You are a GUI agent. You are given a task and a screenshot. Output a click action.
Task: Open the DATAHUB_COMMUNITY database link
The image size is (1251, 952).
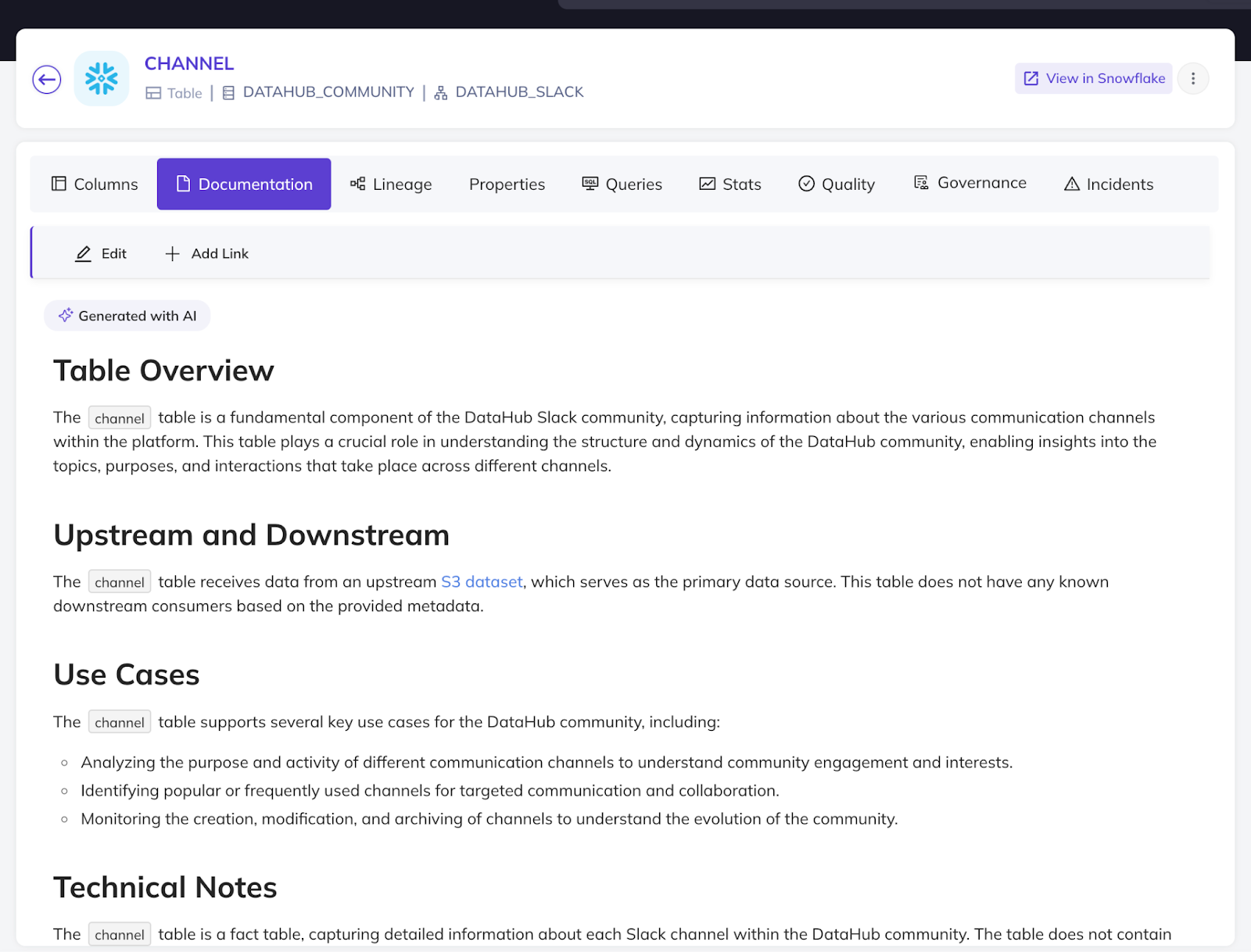pyautogui.click(x=328, y=92)
